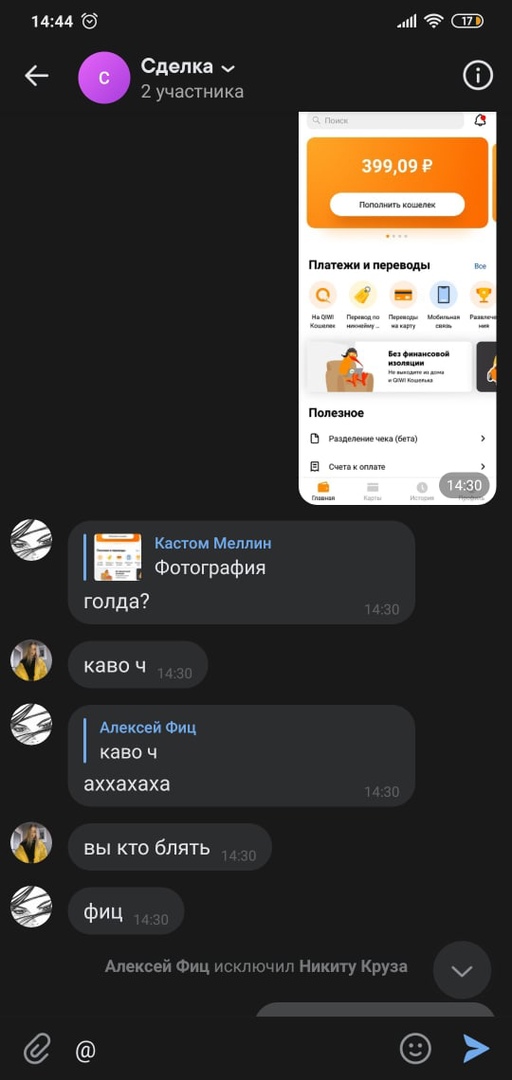
Task: Expand the Сделка chat title dropdown chevron
Action: (228, 68)
